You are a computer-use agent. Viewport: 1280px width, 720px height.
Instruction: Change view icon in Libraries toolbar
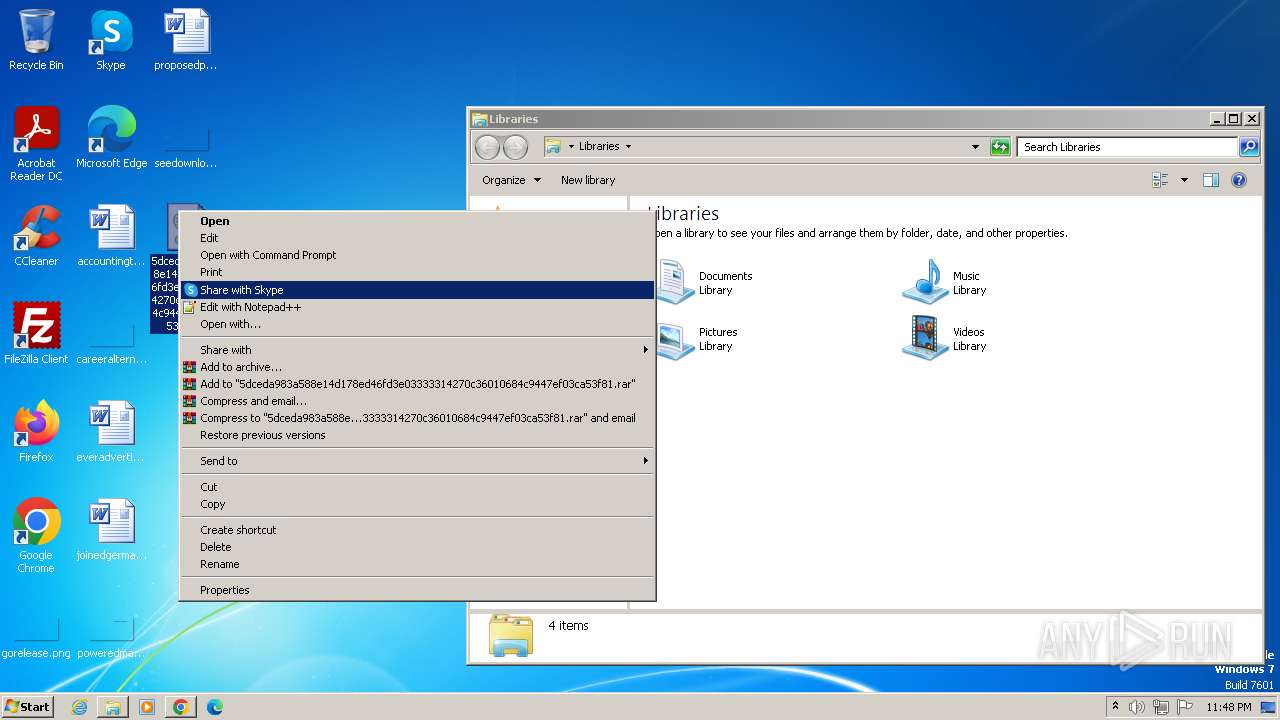1160,180
